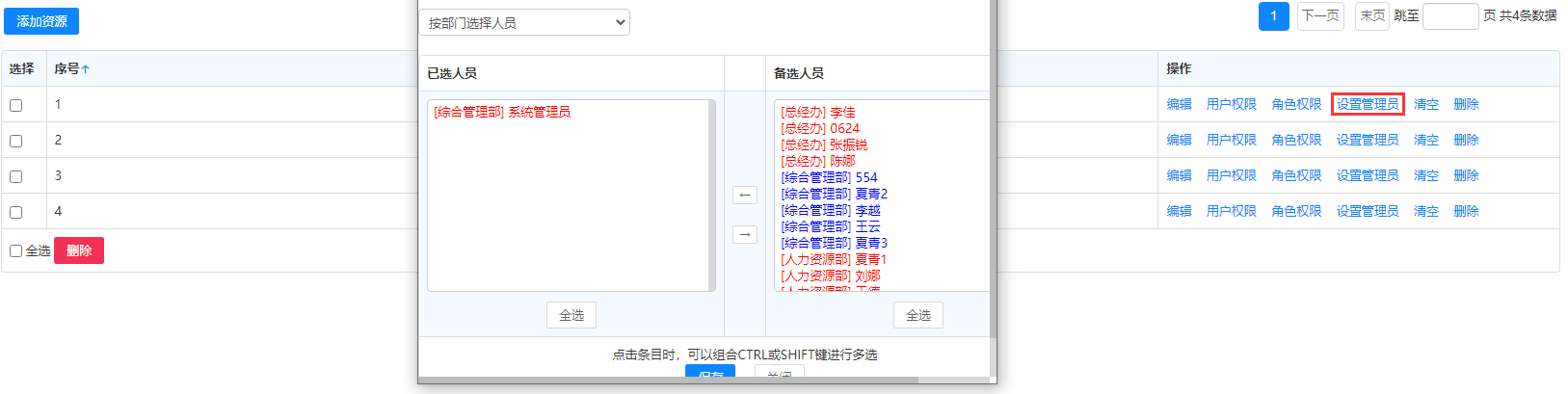Open 用户权限 for row 3
The width and height of the screenshot is (1568, 394).
pos(1231,175)
